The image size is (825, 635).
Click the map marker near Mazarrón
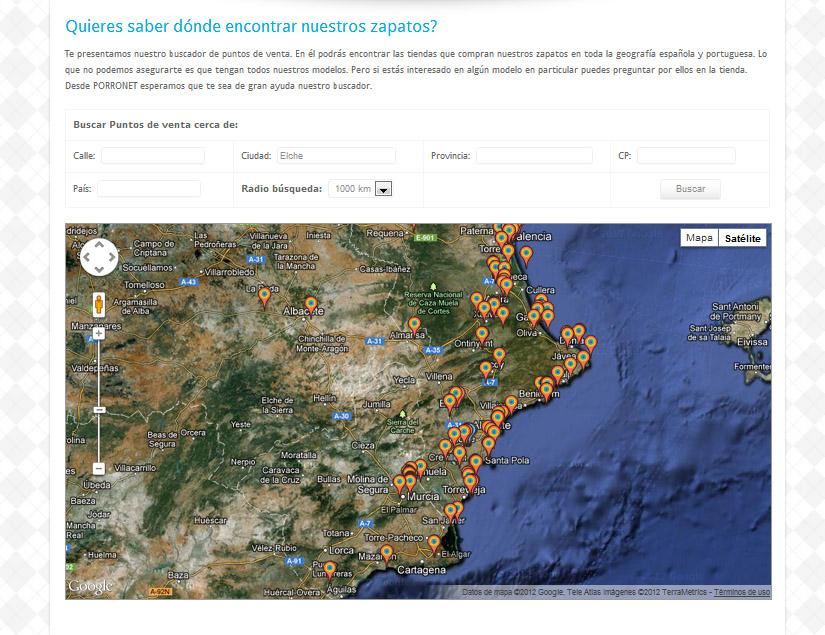point(387,551)
